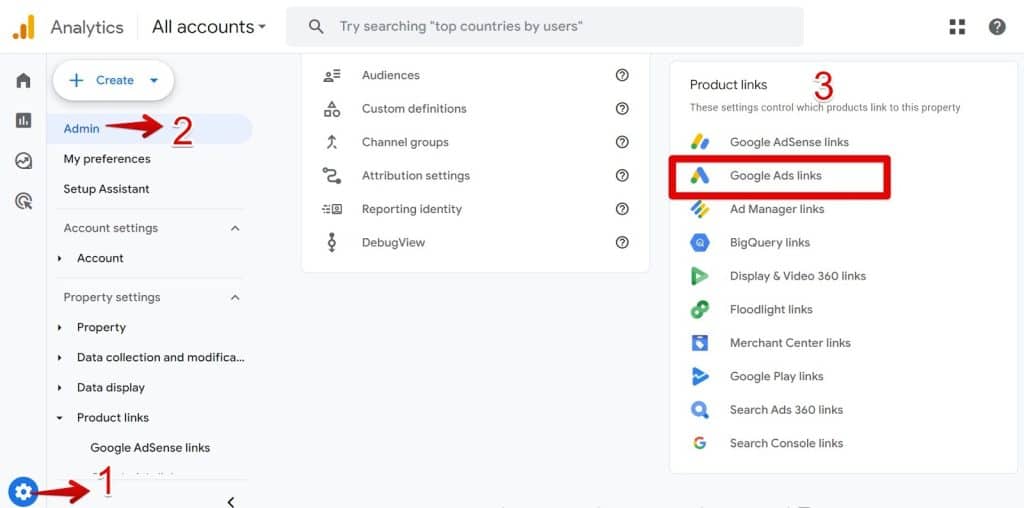Expand the Data display item
1024x508 pixels.
(59, 388)
